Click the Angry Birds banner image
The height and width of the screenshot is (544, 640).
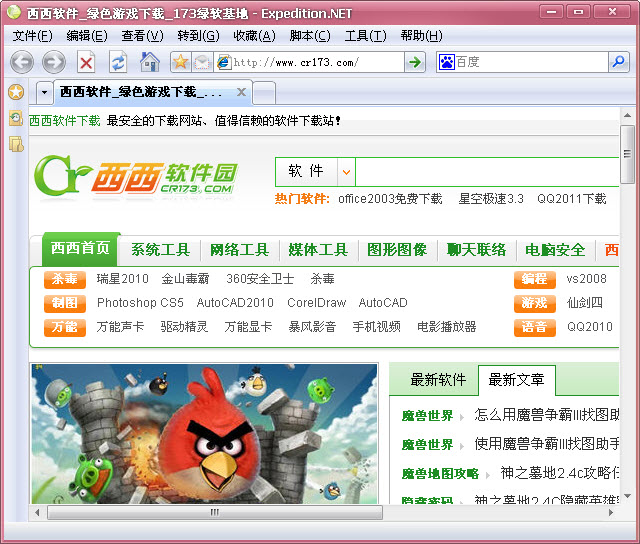(204, 434)
